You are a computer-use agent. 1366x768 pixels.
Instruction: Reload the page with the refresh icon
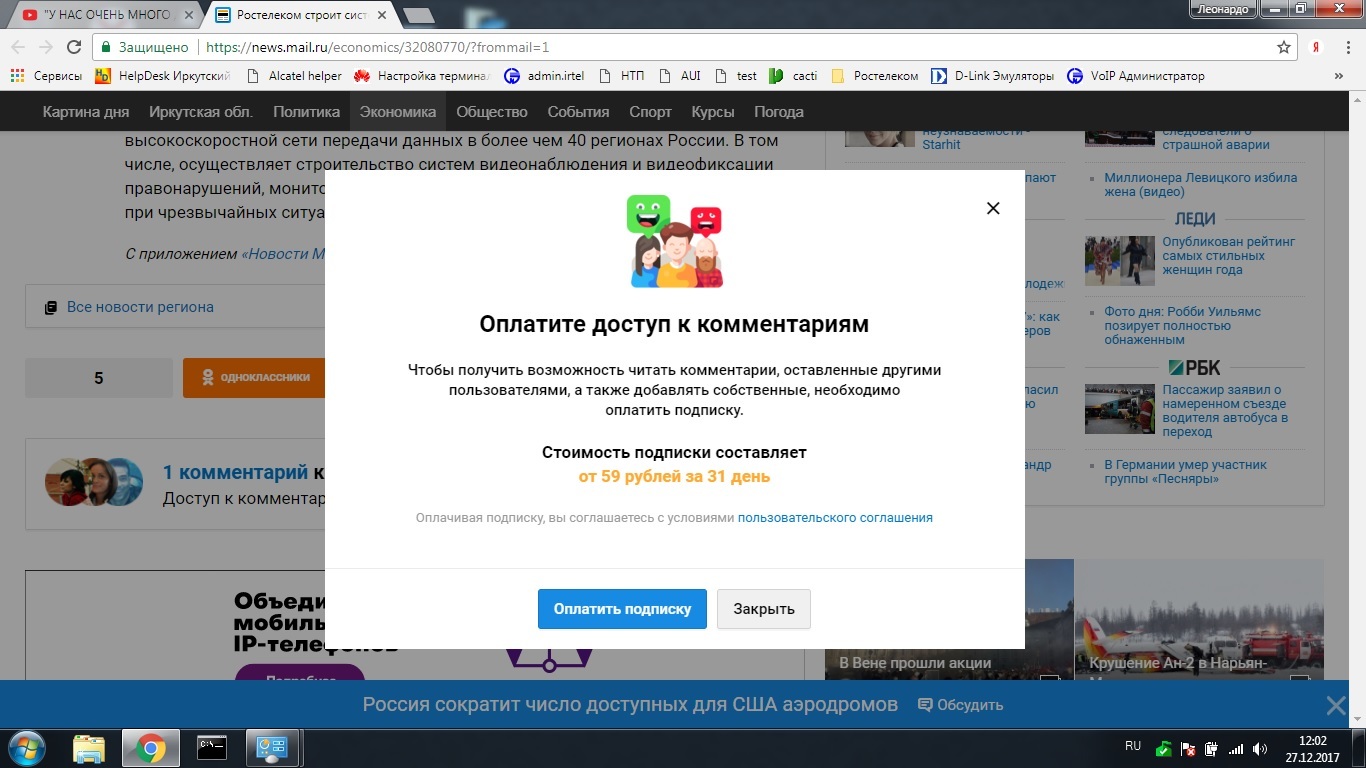[x=74, y=47]
